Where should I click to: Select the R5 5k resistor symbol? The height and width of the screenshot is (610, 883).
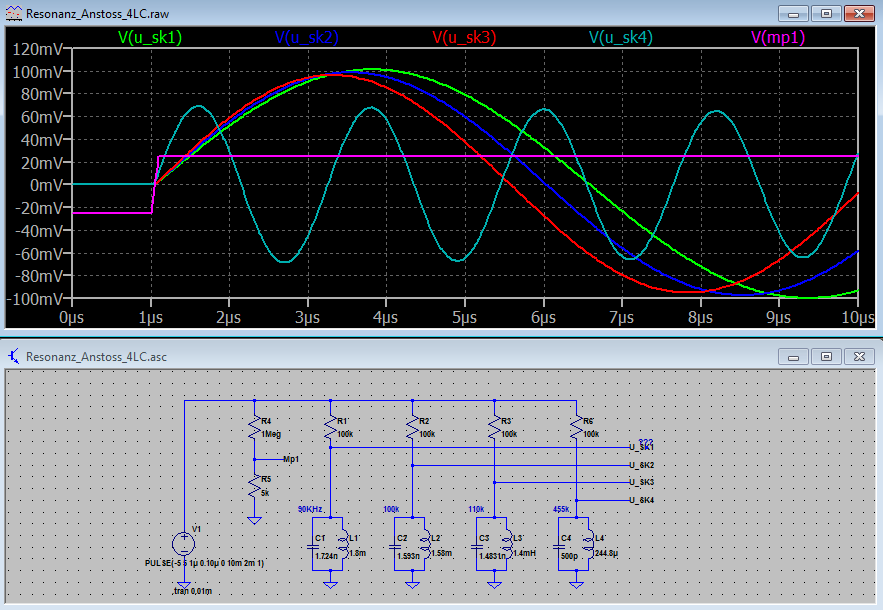tap(254, 487)
